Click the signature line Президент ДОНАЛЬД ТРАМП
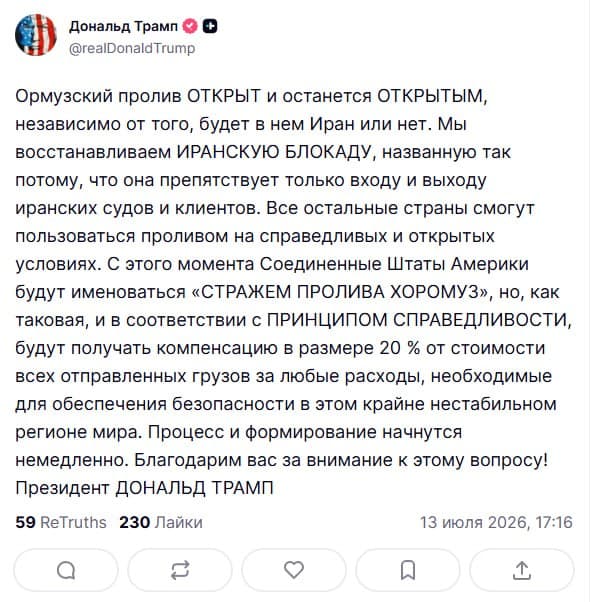 tap(144, 488)
